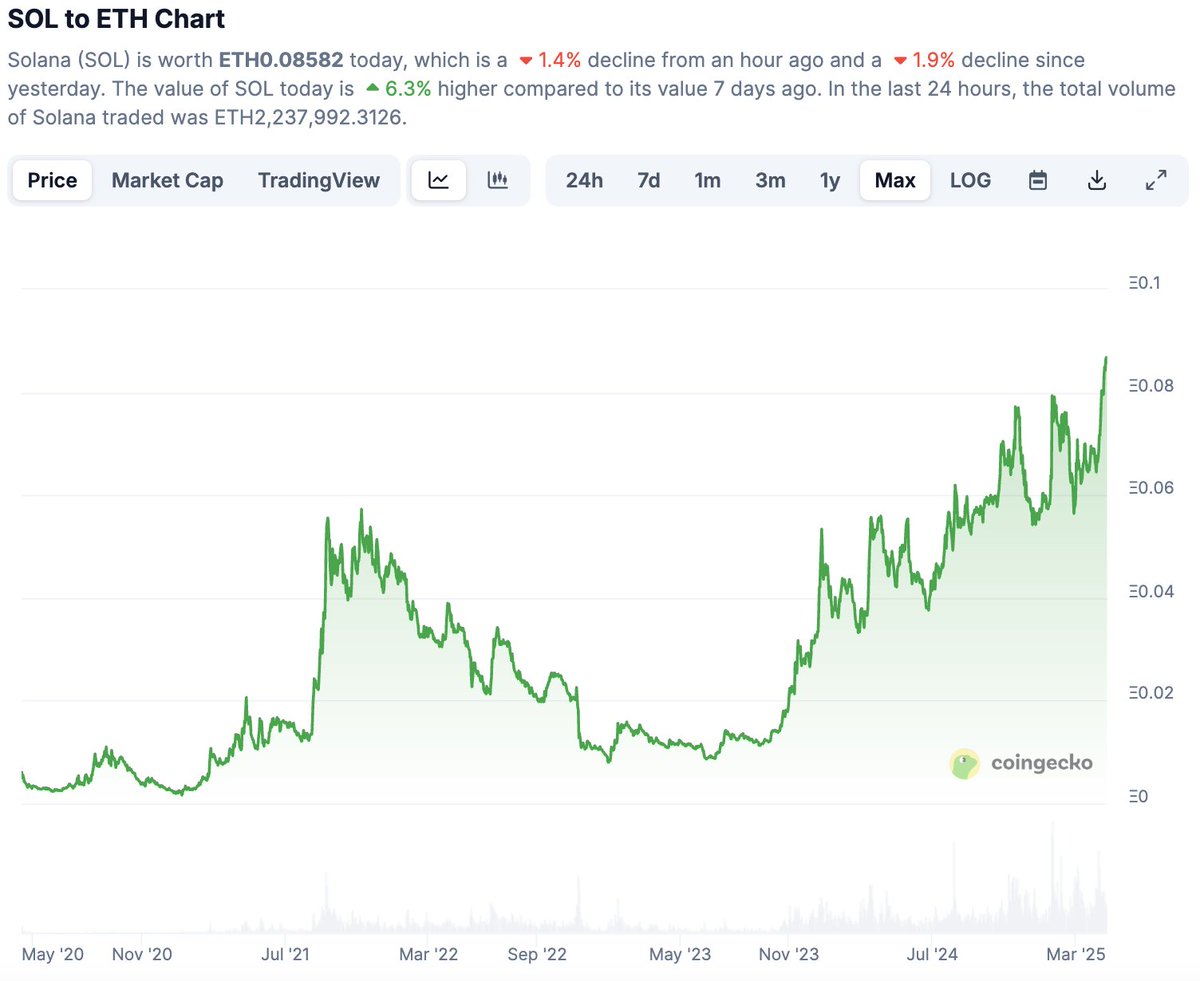Switch to candlestick chart view icon

[x=499, y=179]
